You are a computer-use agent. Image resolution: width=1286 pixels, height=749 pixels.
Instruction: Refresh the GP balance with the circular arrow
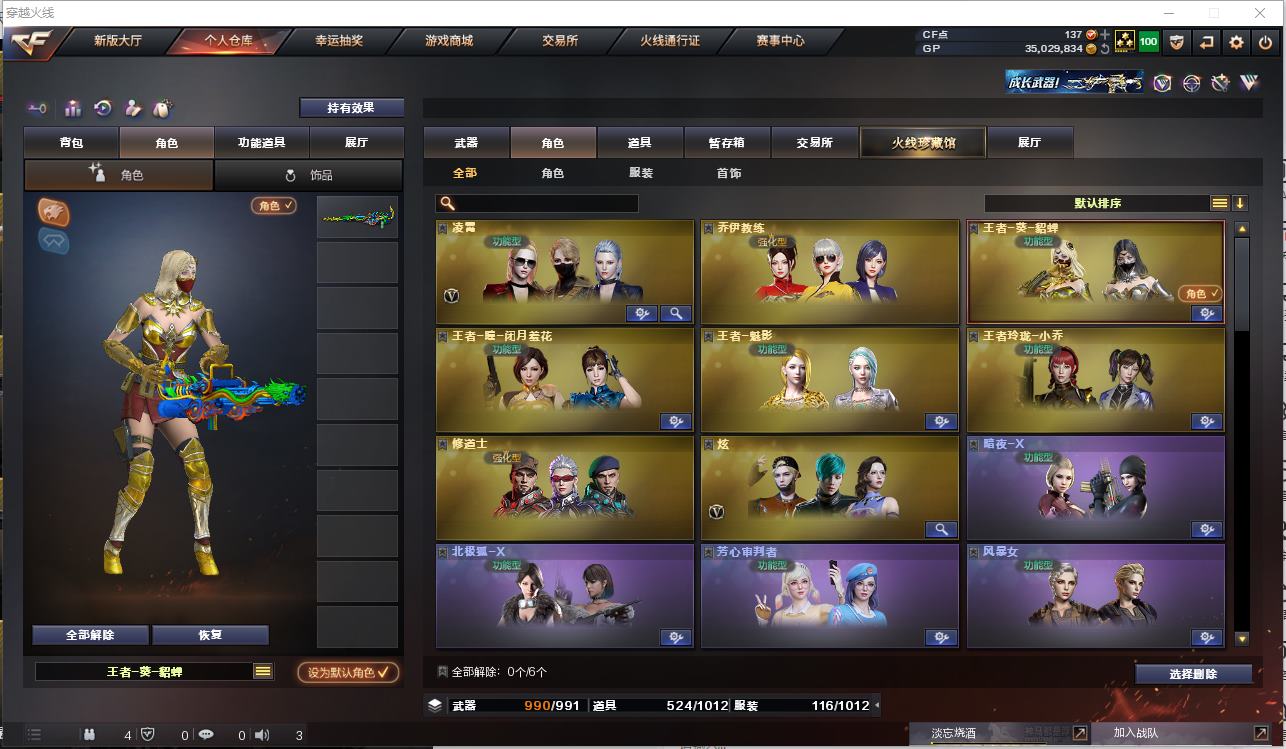pos(1105,48)
